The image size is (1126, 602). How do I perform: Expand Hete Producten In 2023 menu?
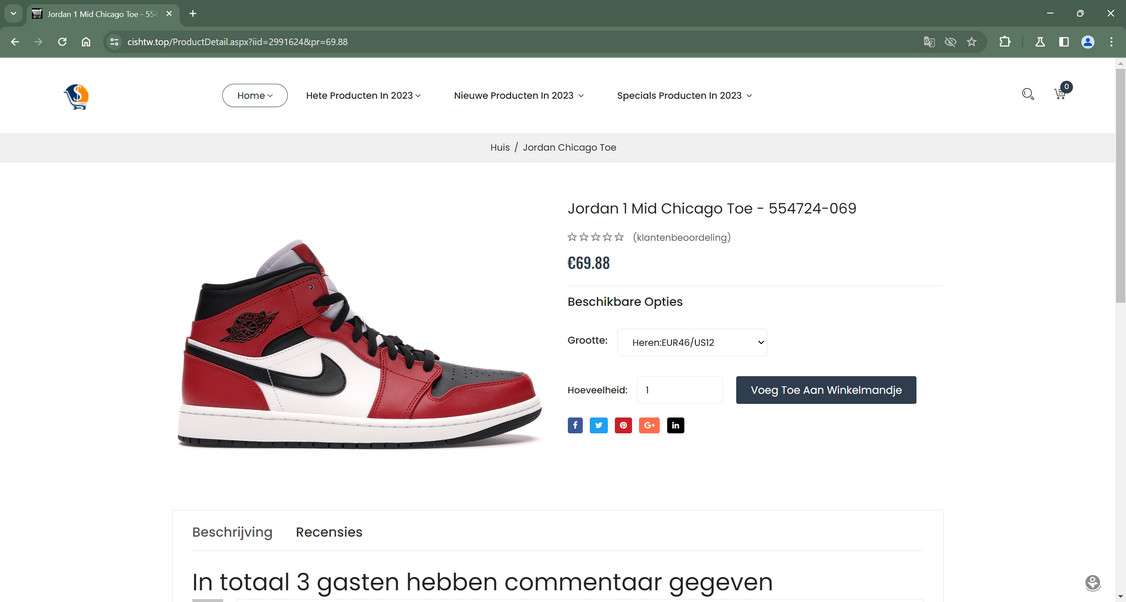click(363, 96)
